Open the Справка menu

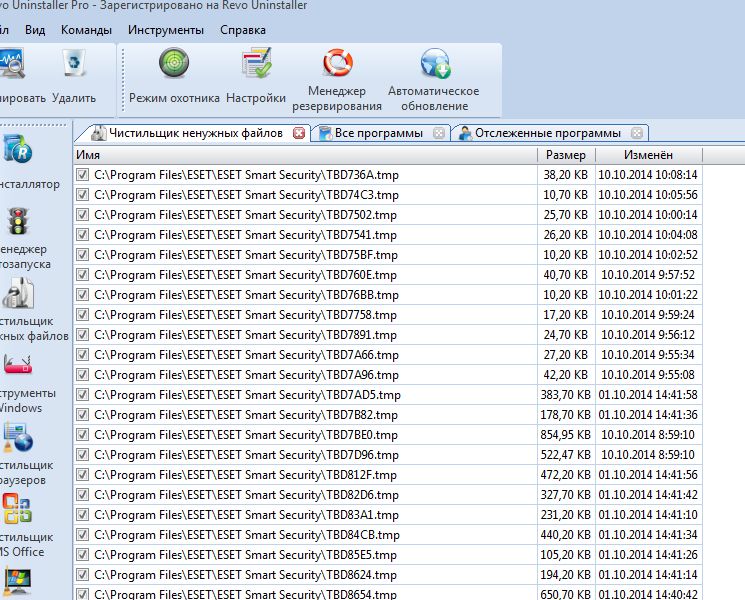[x=243, y=30]
